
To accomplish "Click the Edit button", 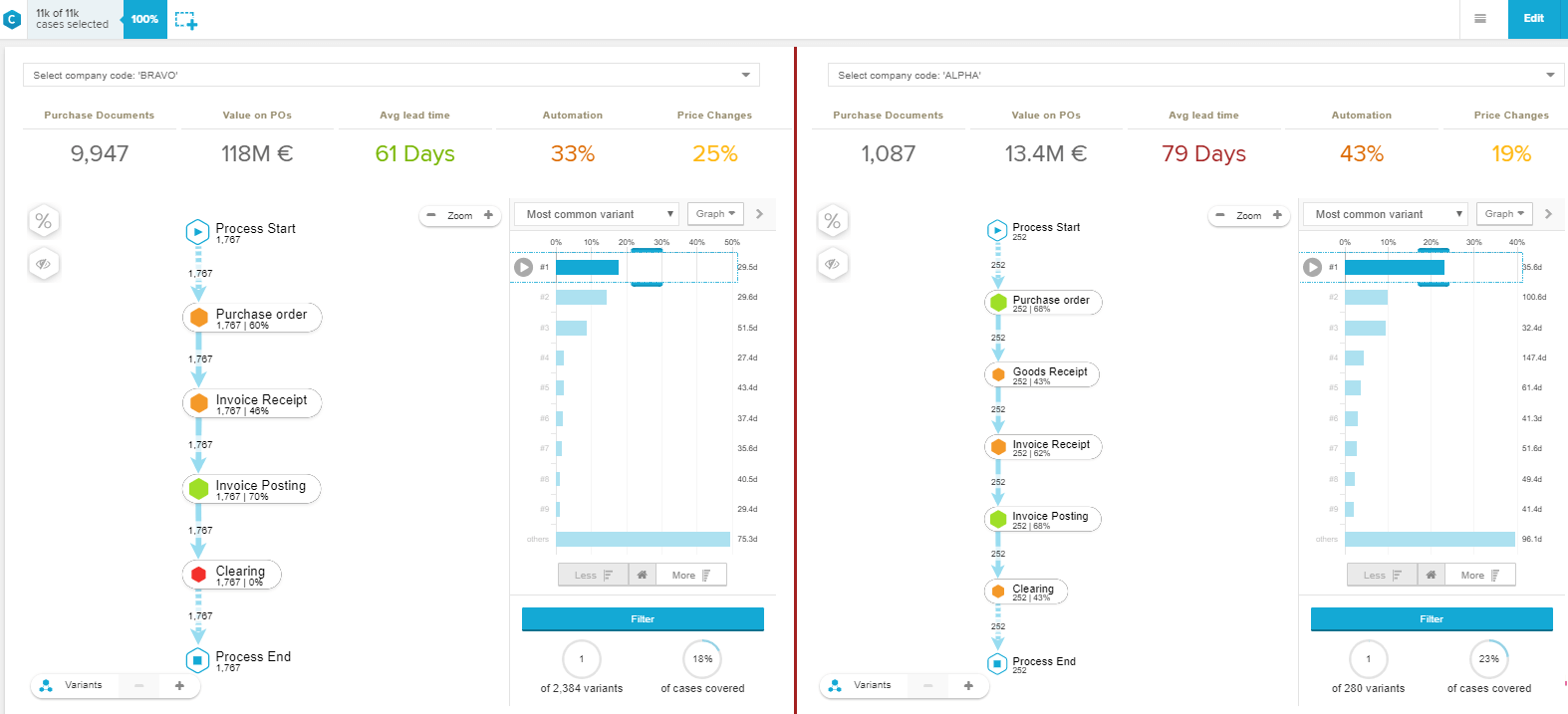I will (1533, 19).
